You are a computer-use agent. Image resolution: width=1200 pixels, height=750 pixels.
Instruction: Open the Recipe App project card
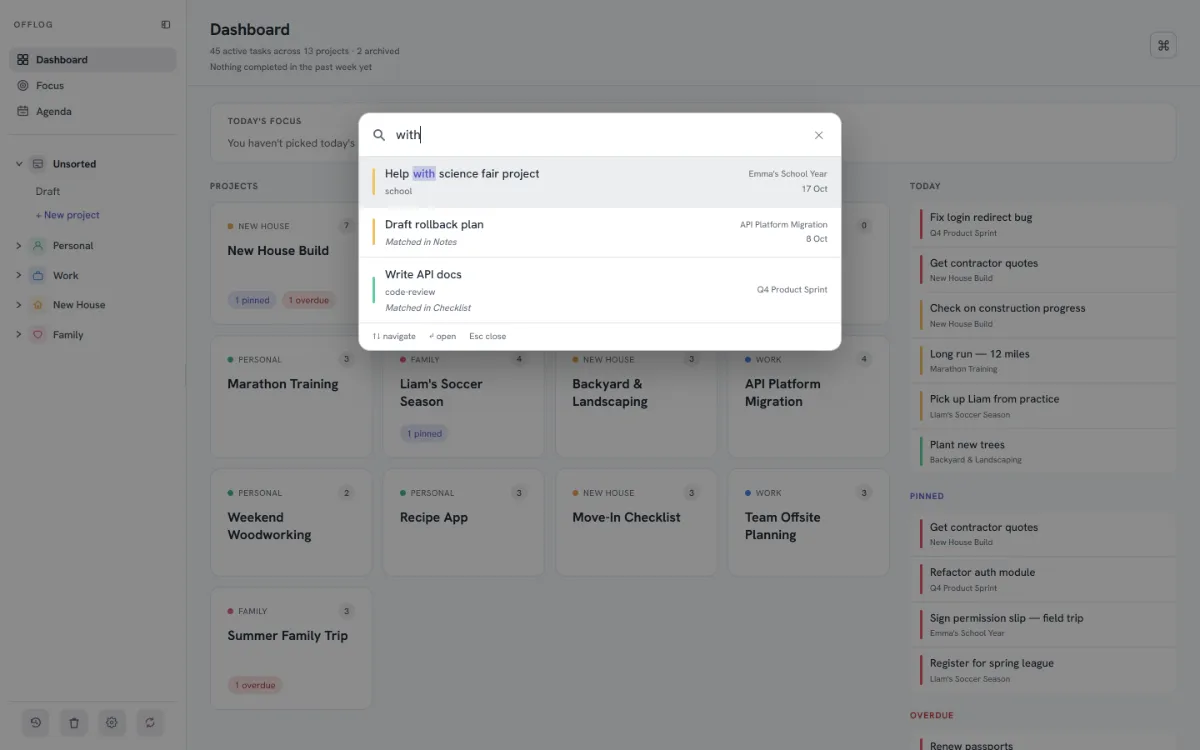[463, 523]
